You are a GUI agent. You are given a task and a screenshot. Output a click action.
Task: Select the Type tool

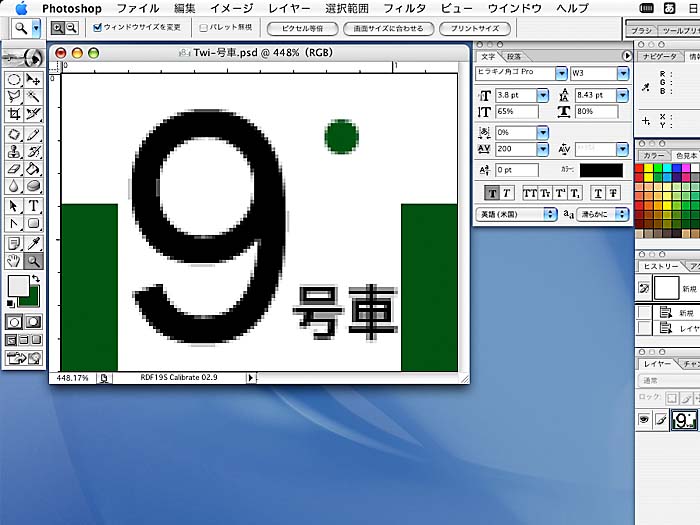(x=33, y=206)
